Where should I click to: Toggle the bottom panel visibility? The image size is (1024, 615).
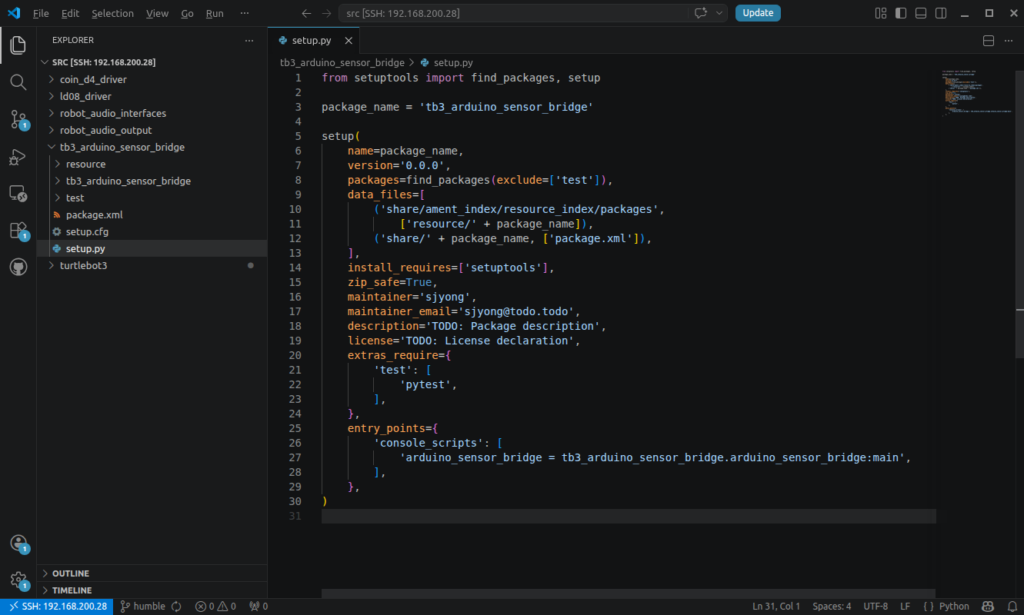pos(921,13)
